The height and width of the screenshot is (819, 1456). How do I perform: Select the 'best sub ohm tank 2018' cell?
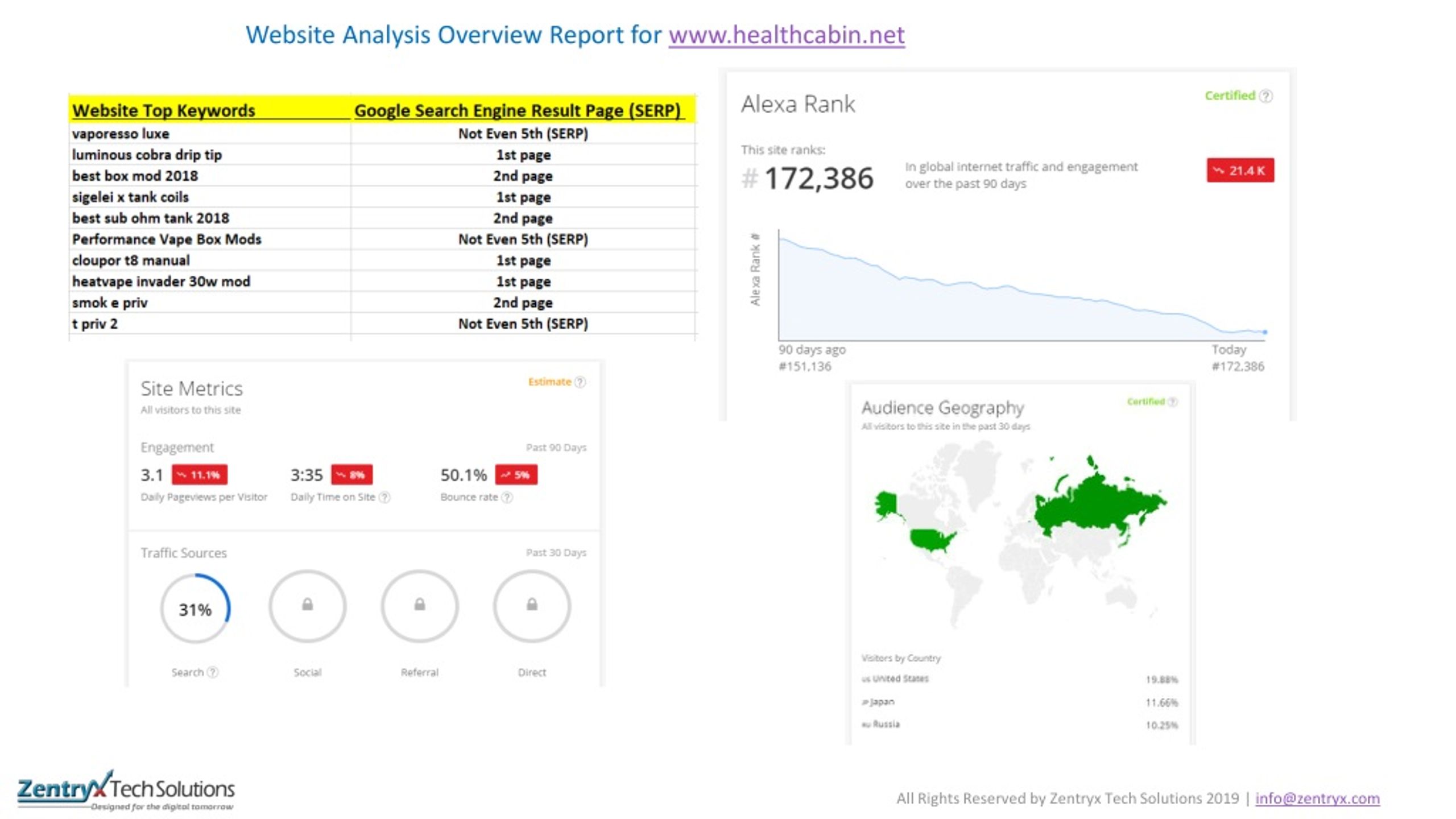point(209,218)
